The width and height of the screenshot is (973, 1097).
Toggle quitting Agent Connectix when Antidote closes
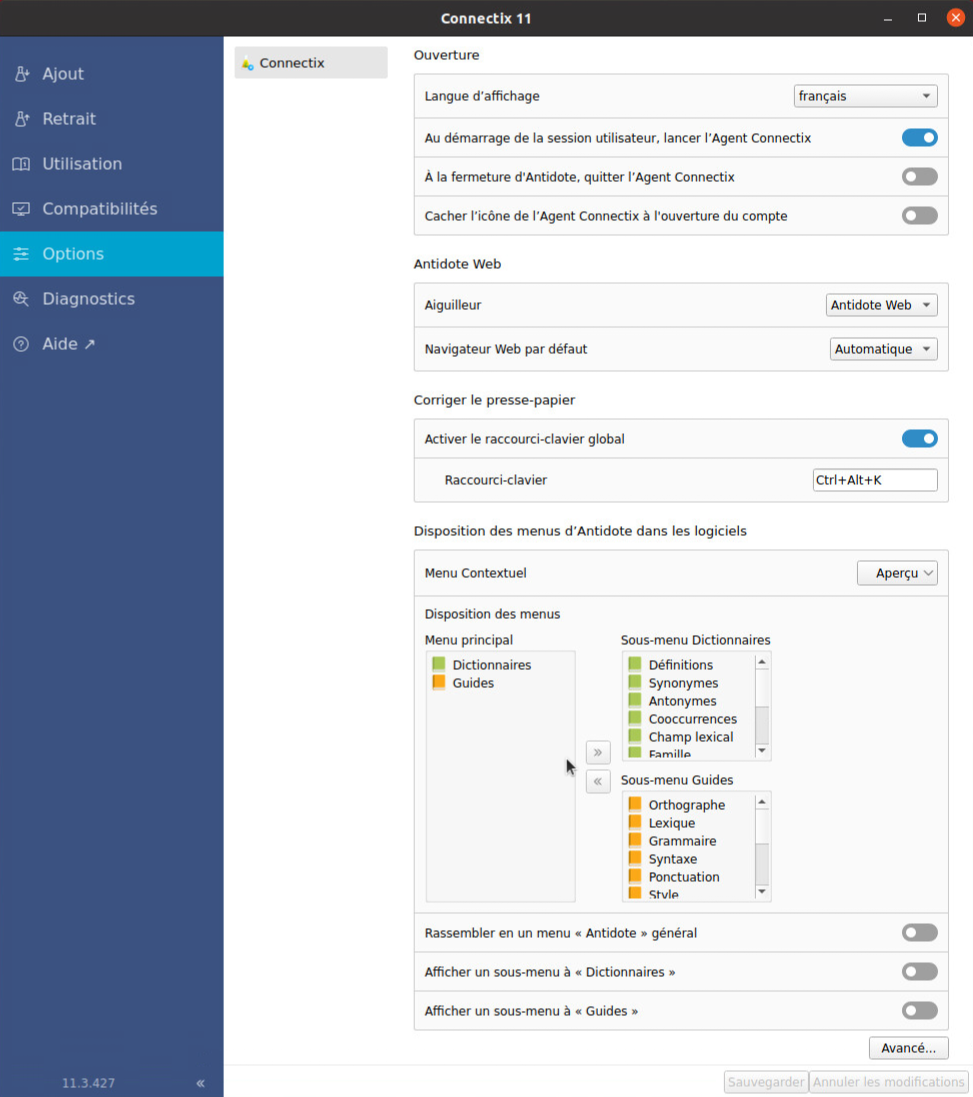(919, 177)
